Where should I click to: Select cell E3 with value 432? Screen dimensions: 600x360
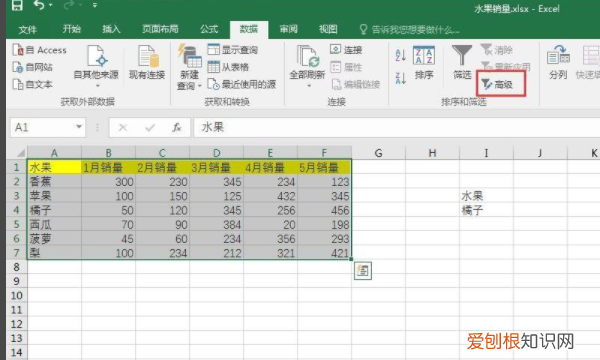coord(270,196)
